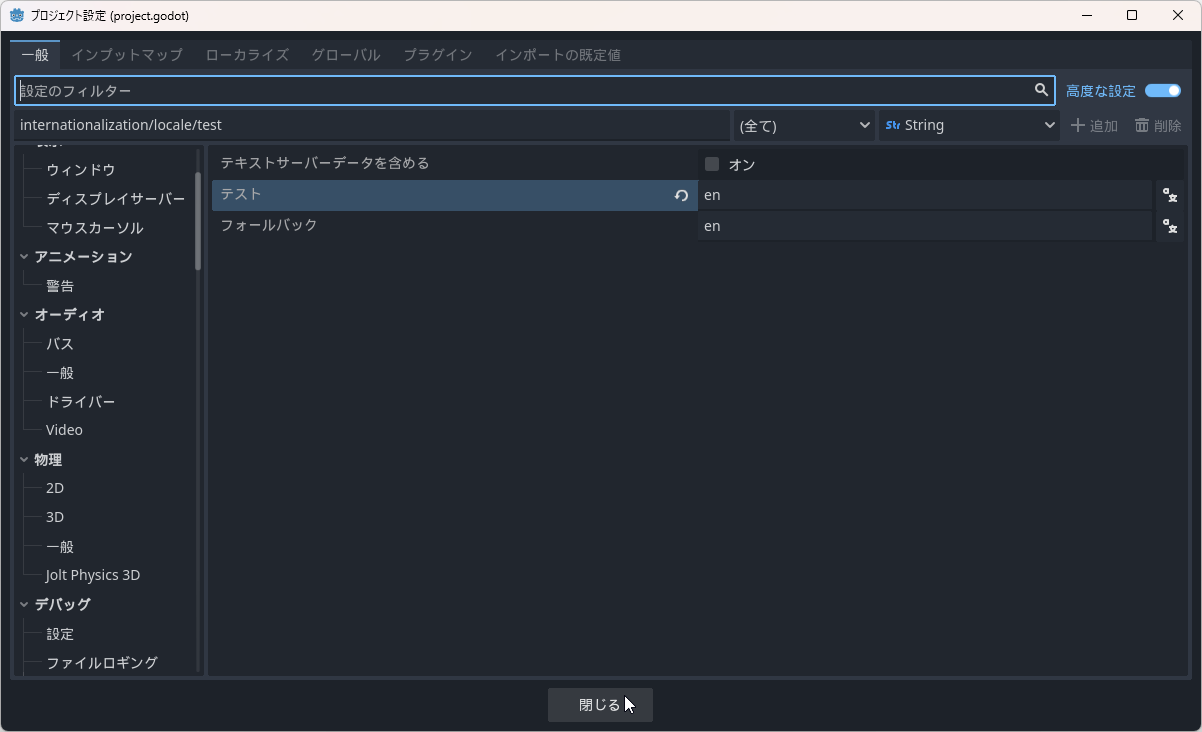Select Jolt Physics 3D in the tree

pyautogui.click(x=93, y=575)
